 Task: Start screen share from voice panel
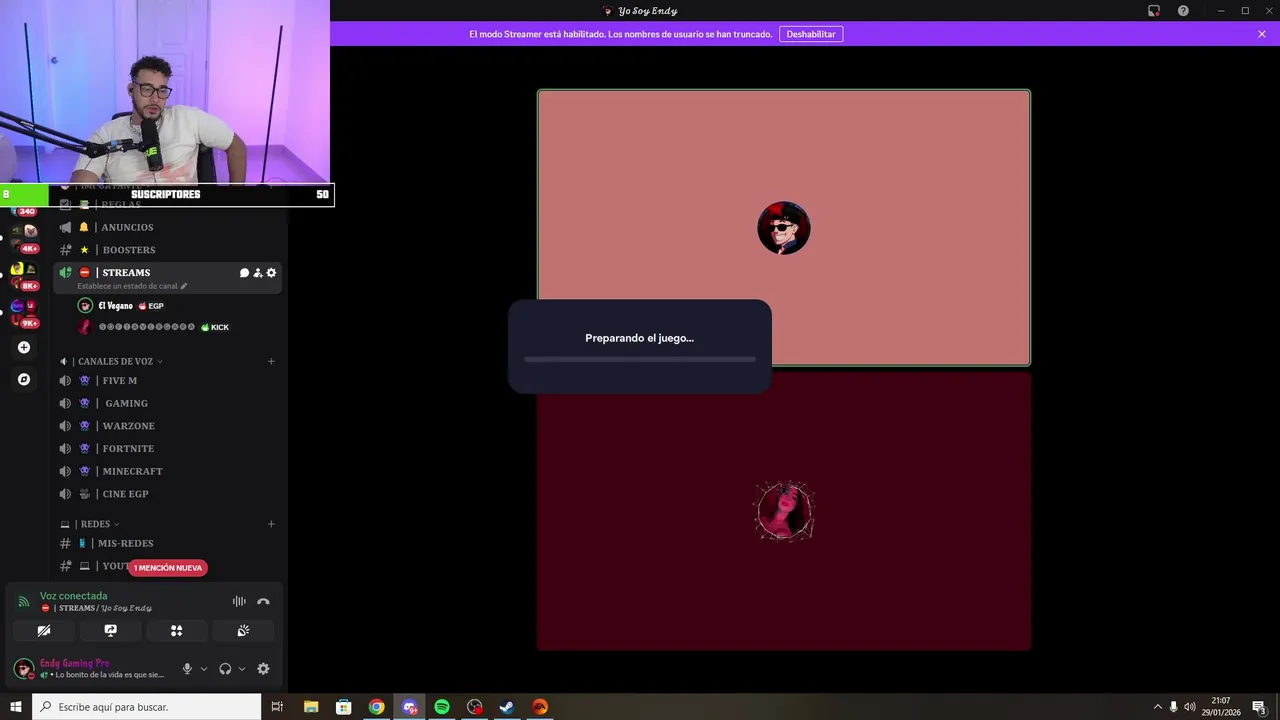(110, 631)
